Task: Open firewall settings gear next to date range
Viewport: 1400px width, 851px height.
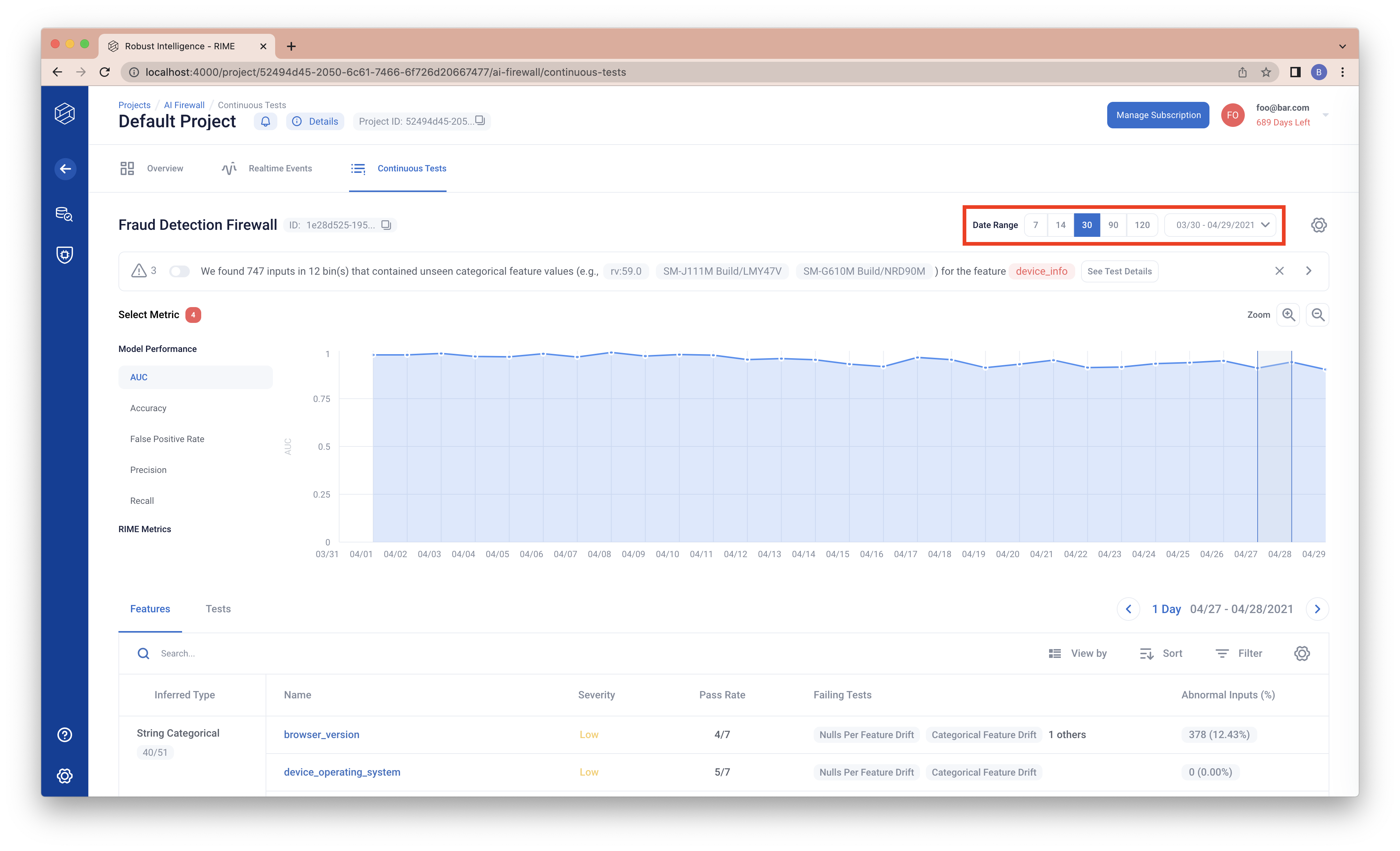Action: (x=1319, y=225)
